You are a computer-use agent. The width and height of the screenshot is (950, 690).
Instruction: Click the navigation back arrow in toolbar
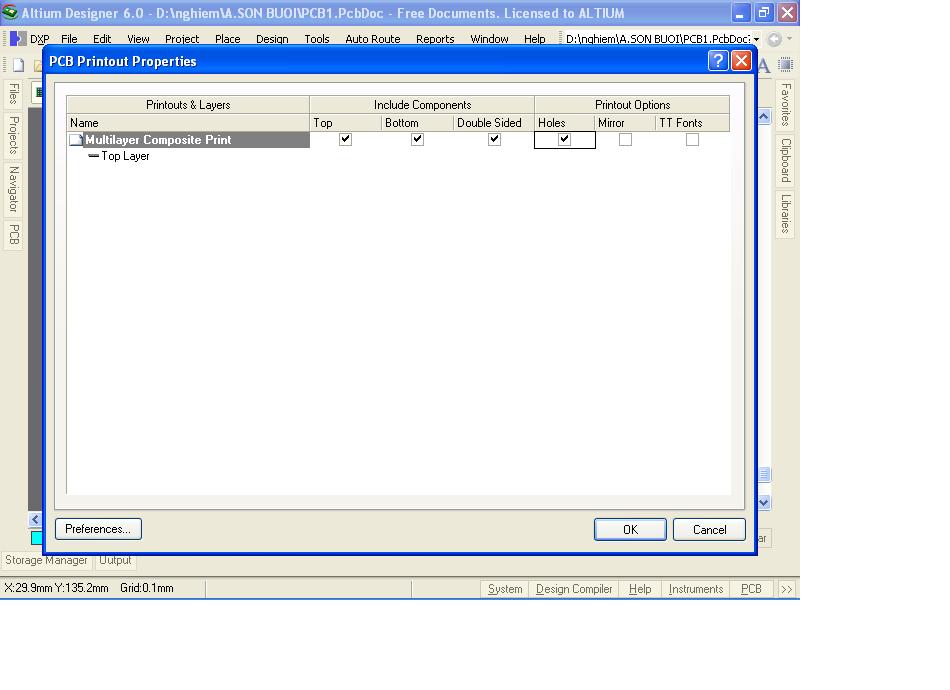click(x=774, y=39)
